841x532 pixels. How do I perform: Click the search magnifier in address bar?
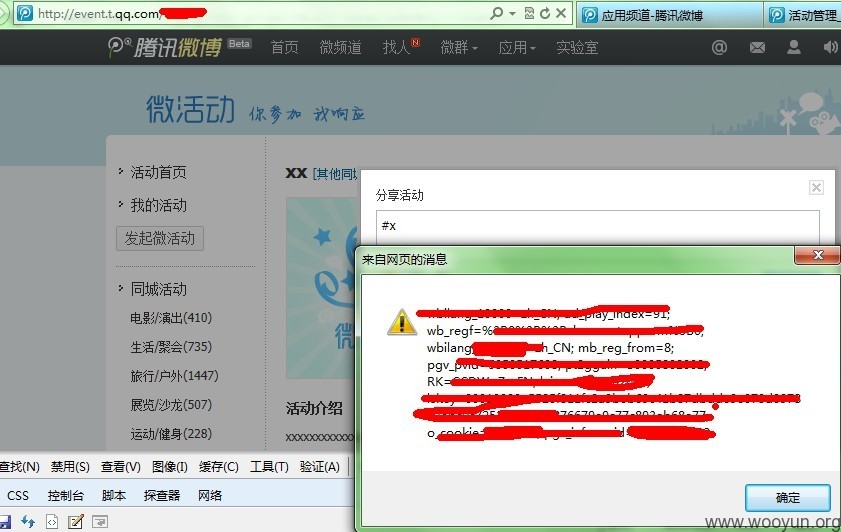[x=497, y=13]
